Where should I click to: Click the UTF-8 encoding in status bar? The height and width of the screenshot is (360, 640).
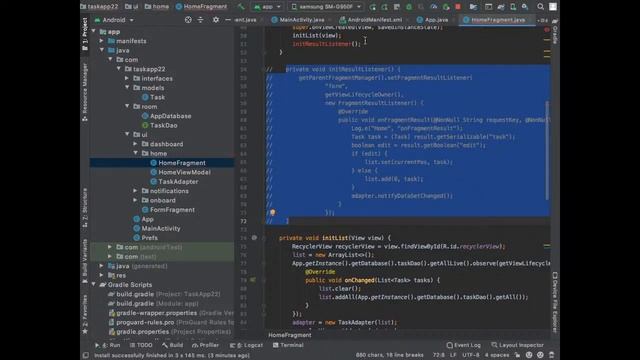click(471, 355)
